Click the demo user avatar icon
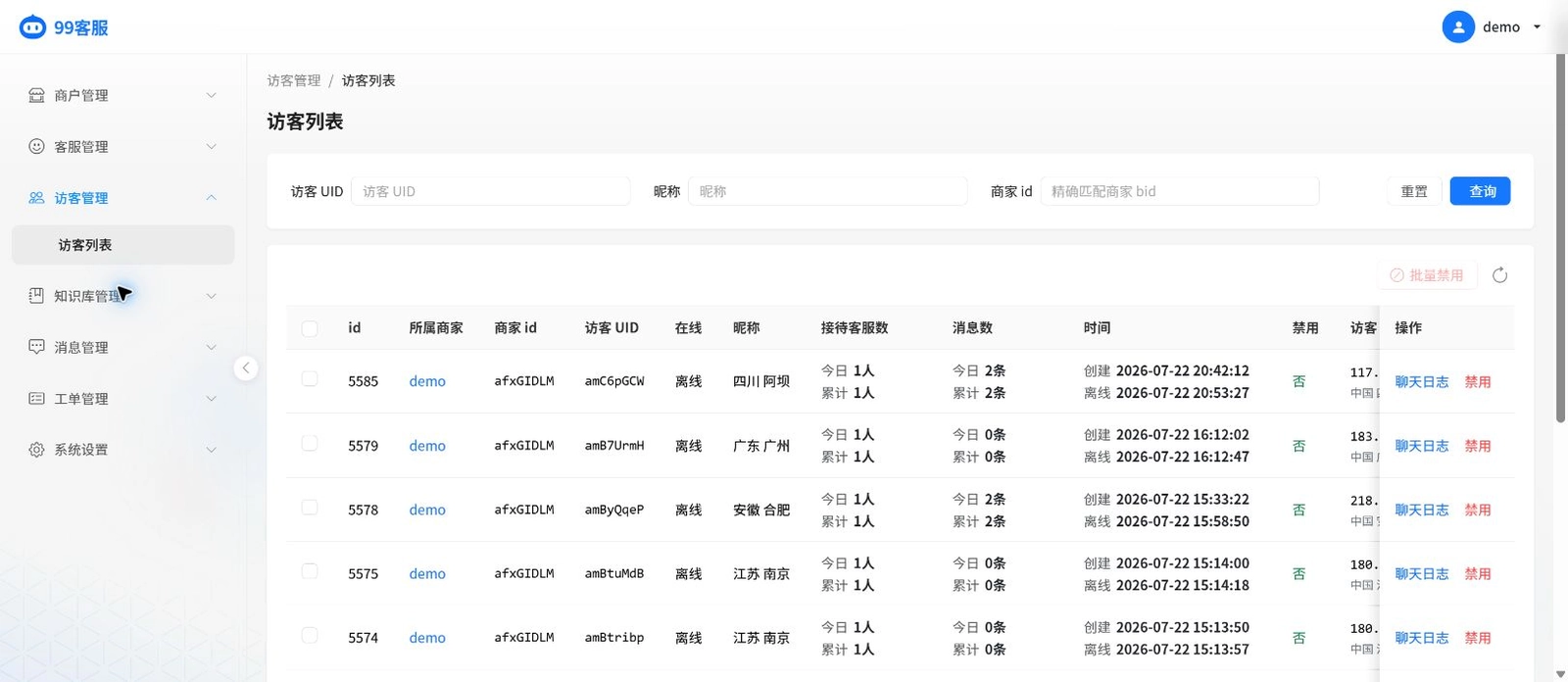The image size is (1568, 682). coord(1458,26)
